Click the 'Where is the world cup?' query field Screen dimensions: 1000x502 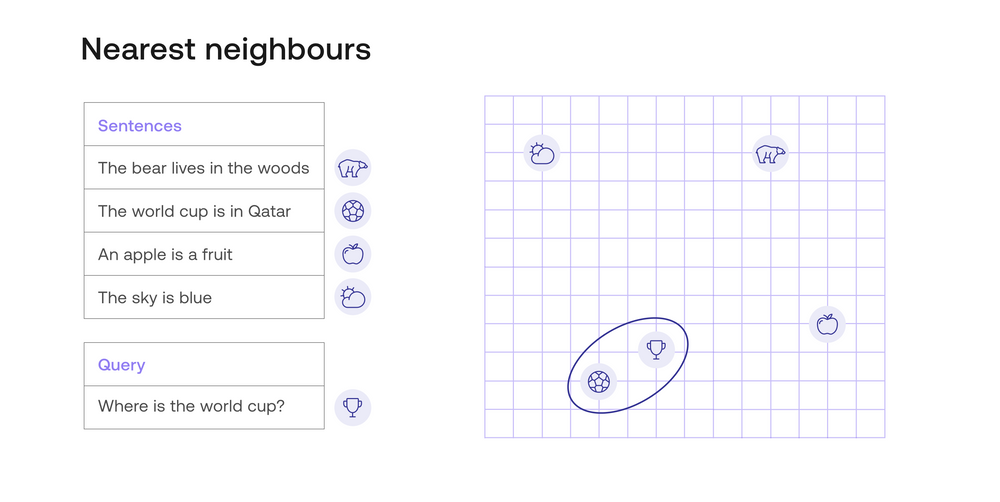point(204,407)
